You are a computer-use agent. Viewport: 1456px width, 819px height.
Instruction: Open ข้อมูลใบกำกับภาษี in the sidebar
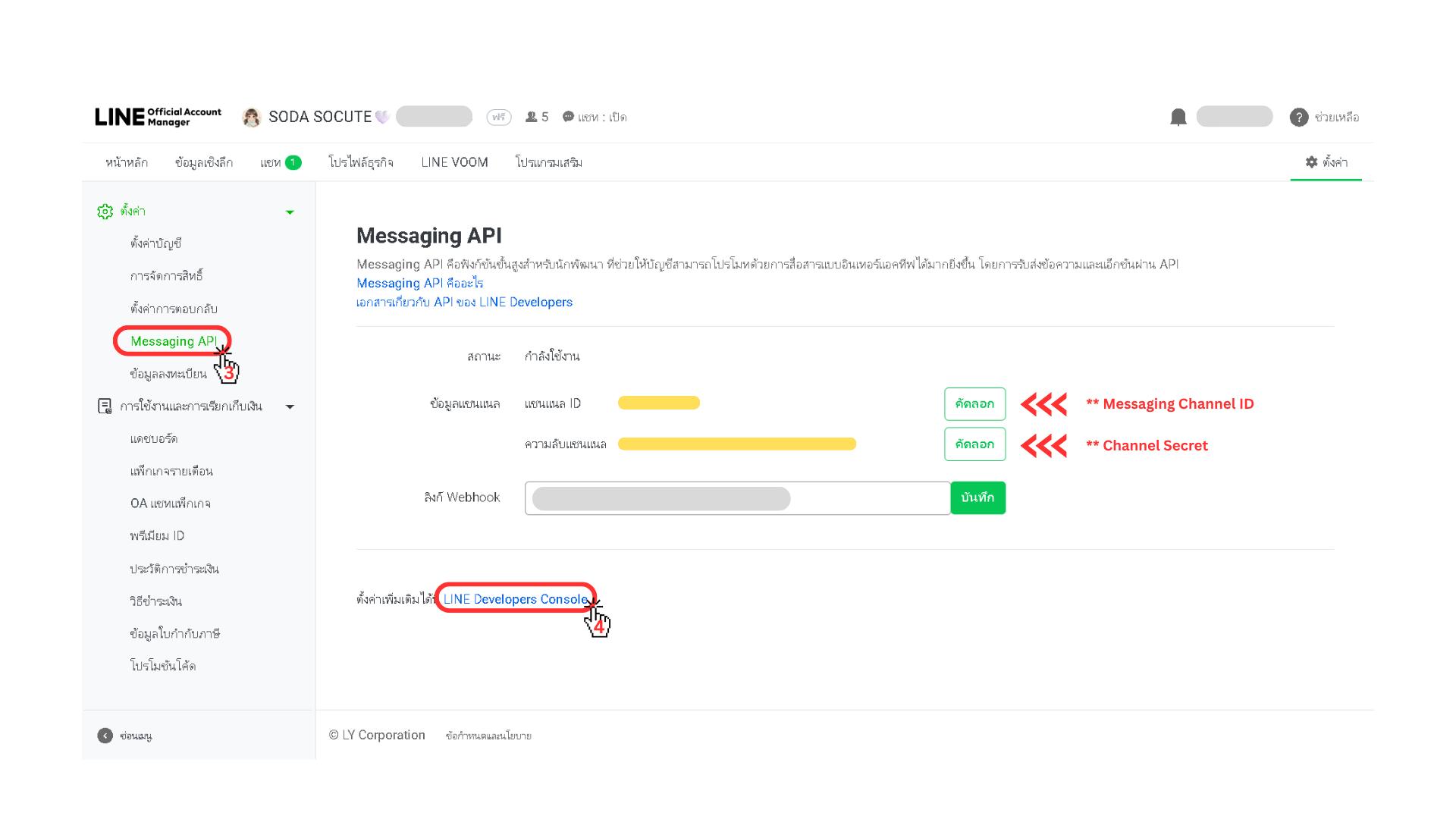coord(175,634)
